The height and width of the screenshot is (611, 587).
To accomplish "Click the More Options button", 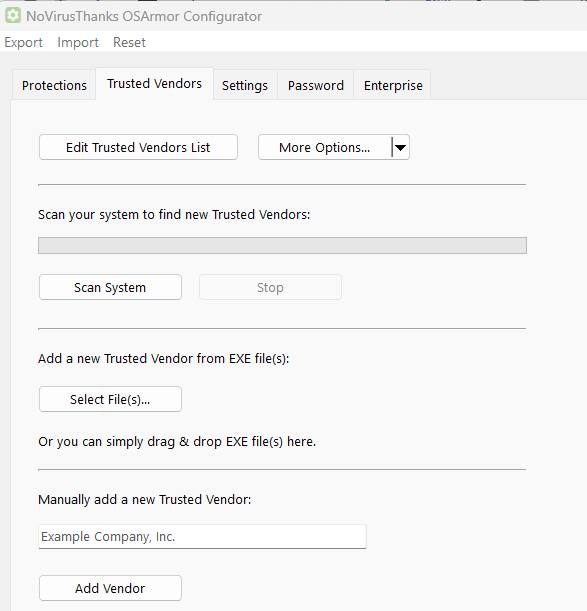I will coord(324,147).
